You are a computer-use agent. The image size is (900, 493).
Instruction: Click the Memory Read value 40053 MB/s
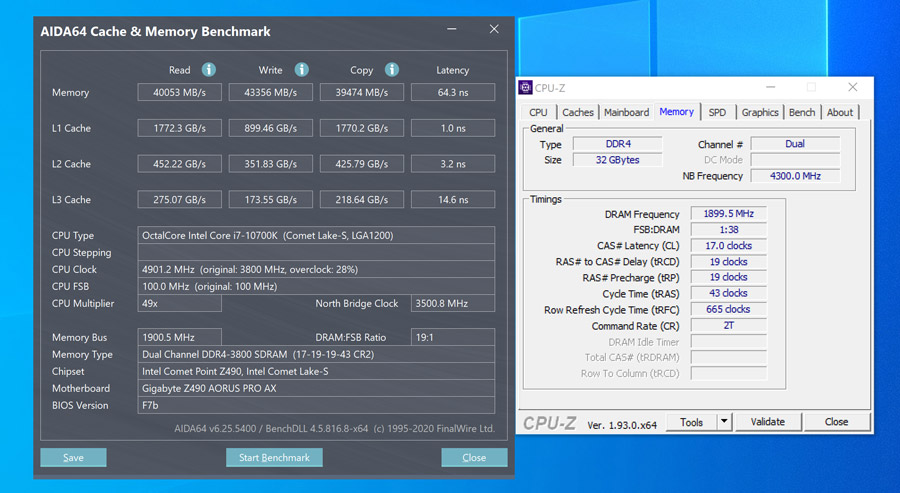pyautogui.click(x=180, y=92)
